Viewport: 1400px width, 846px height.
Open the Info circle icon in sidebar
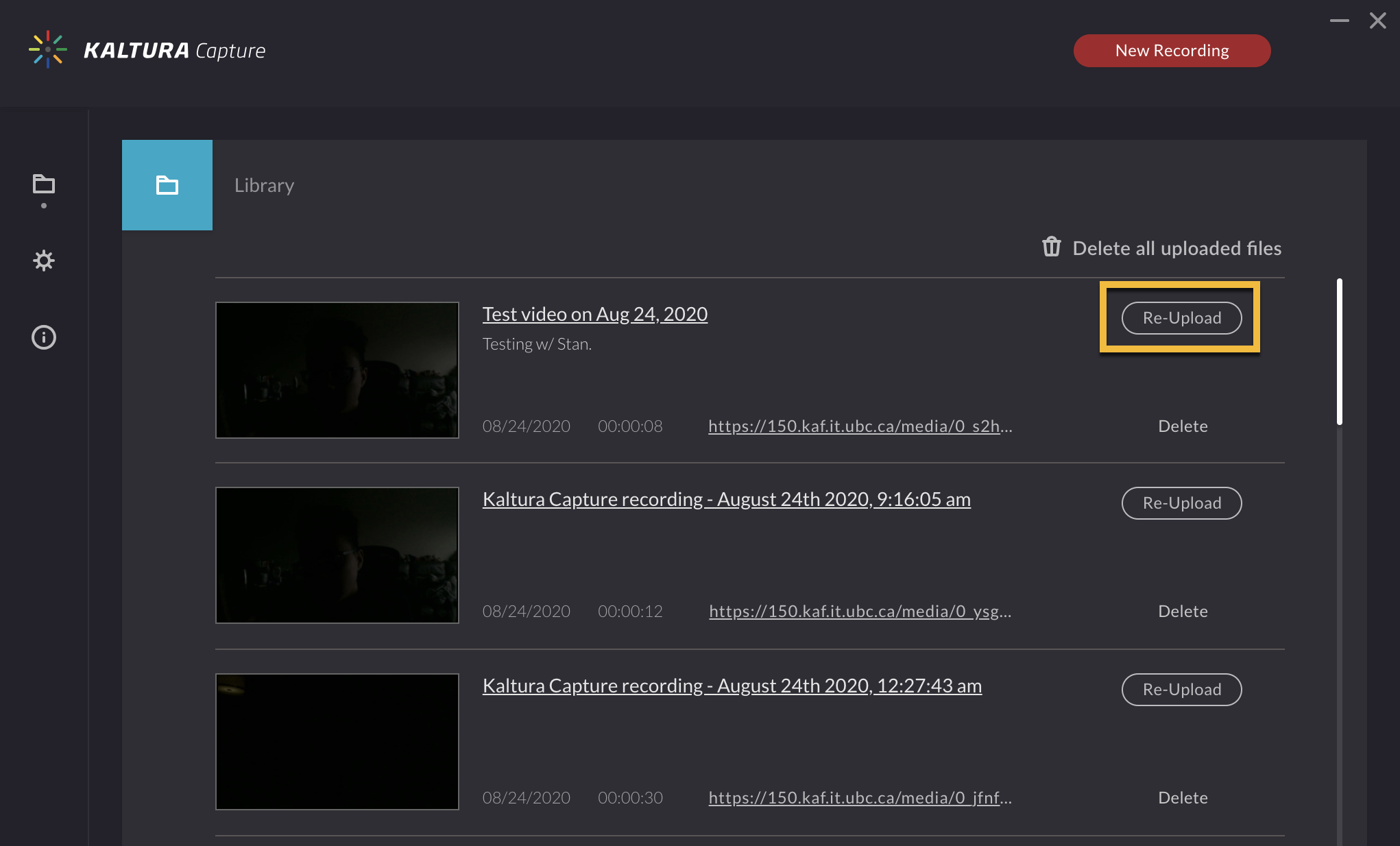pyautogui.click(x=44, y=337)
